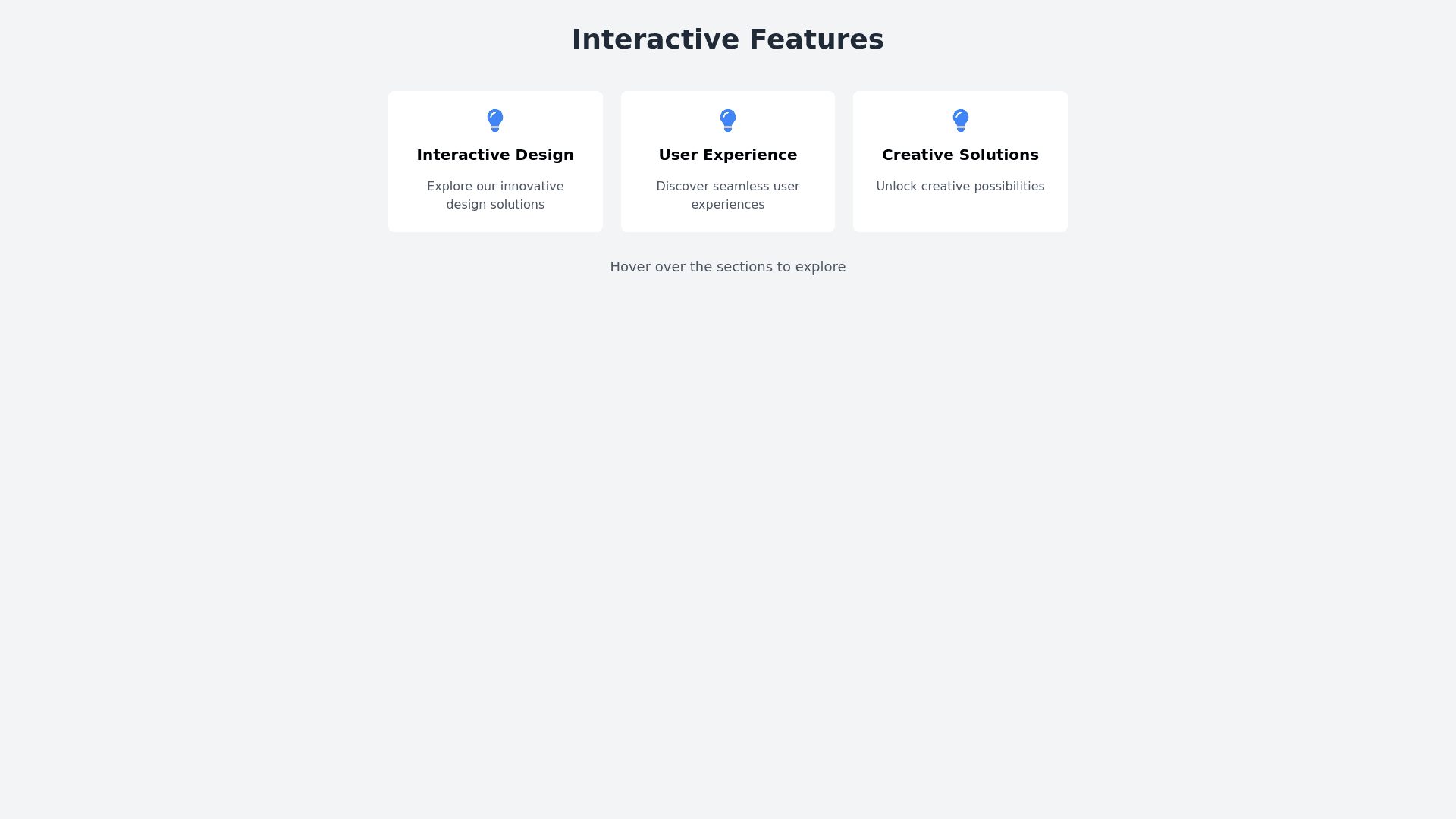Click the lightbulb icon on Interactive Design card
The image size is (1456, 819).
click(x=495, y=121)
